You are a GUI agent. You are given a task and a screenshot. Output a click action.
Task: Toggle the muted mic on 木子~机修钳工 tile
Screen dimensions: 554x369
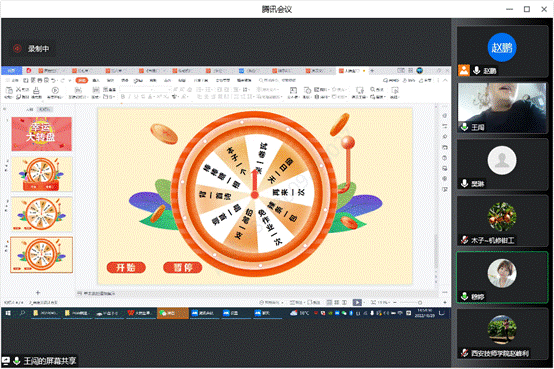coord(465,240)
